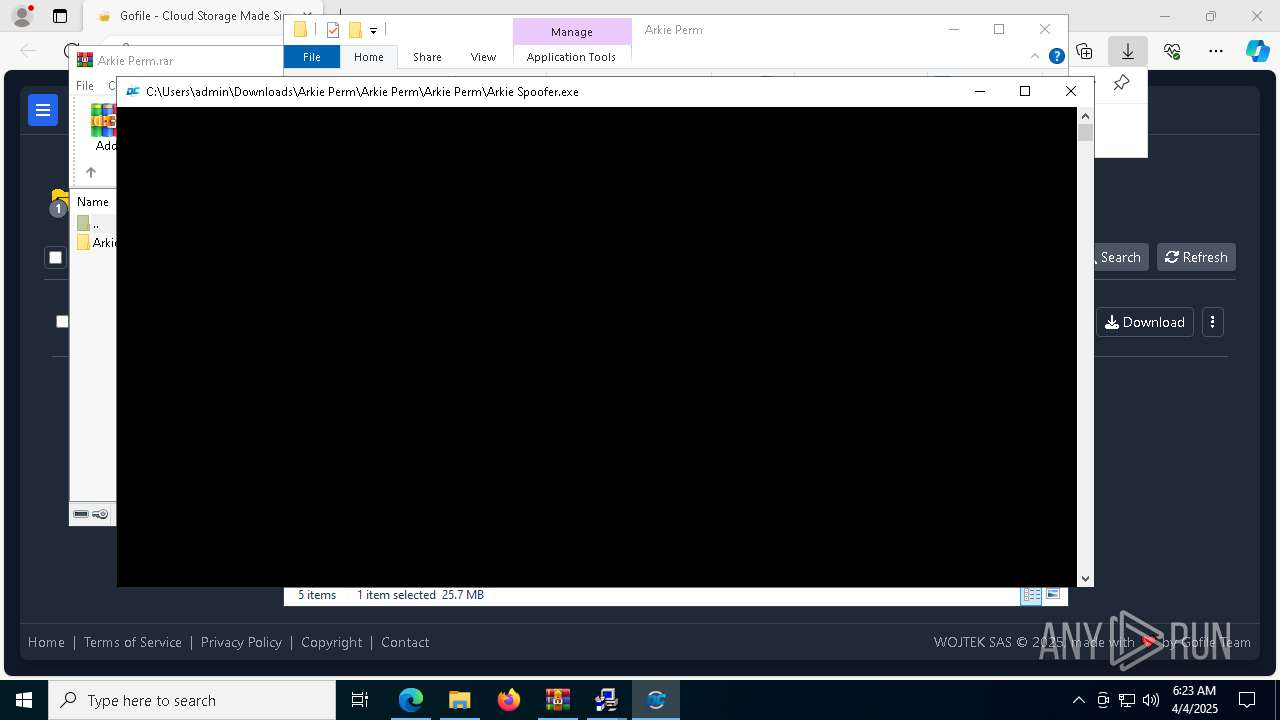This screenshot has height=720, width=1280.
Task: Open the Quick Access Toolbar customize dropdown
Action: coord(373,30)
